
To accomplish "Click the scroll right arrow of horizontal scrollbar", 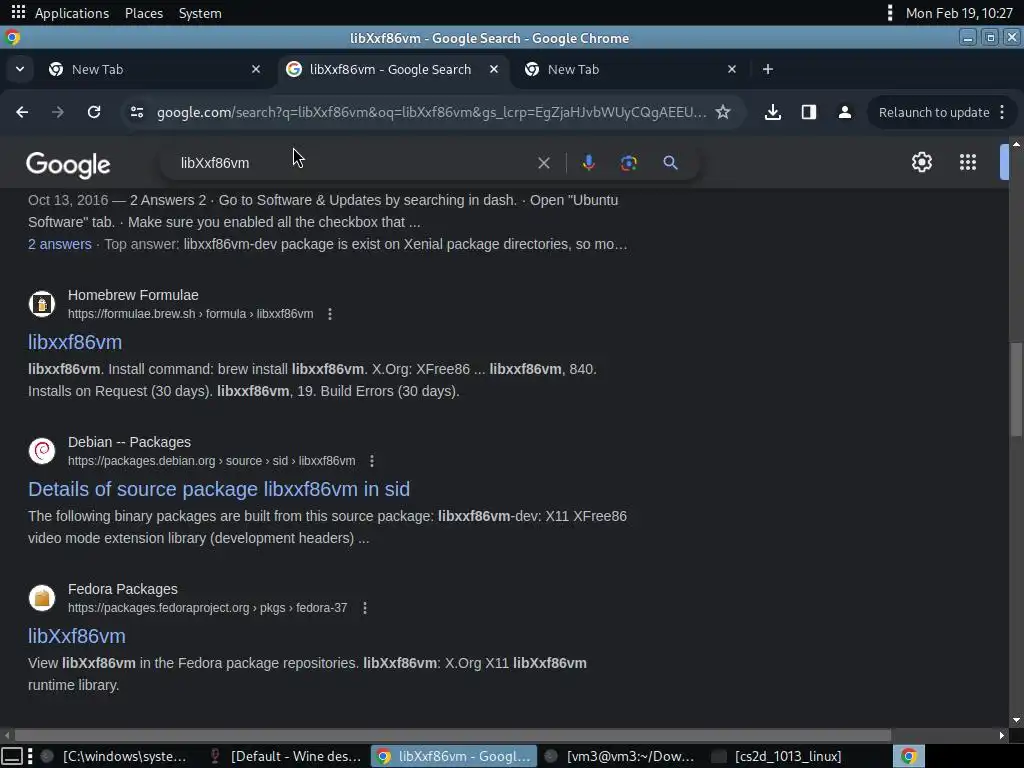I will pyautogui.click(x=1002, y=735).
